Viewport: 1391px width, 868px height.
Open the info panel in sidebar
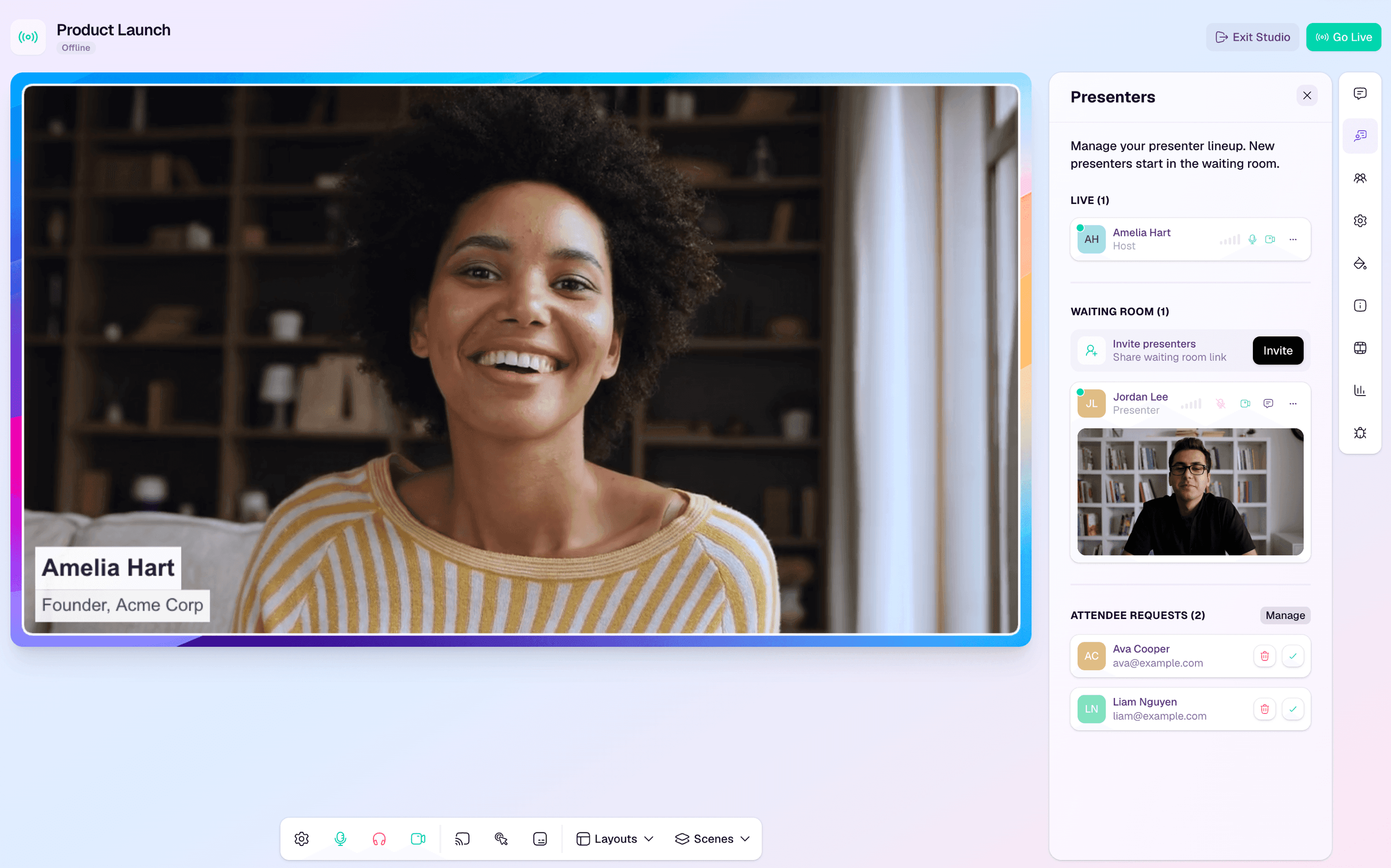[x=1360, y=305]
